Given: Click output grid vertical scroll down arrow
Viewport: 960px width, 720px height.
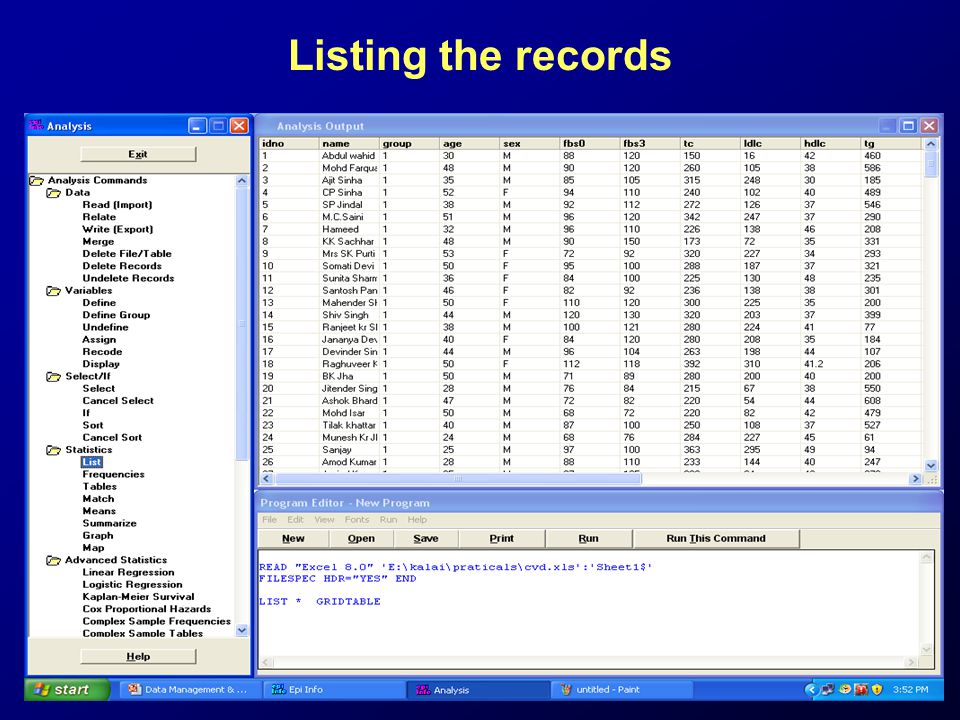Looking at the screenshot, I should tap(931, 466).
